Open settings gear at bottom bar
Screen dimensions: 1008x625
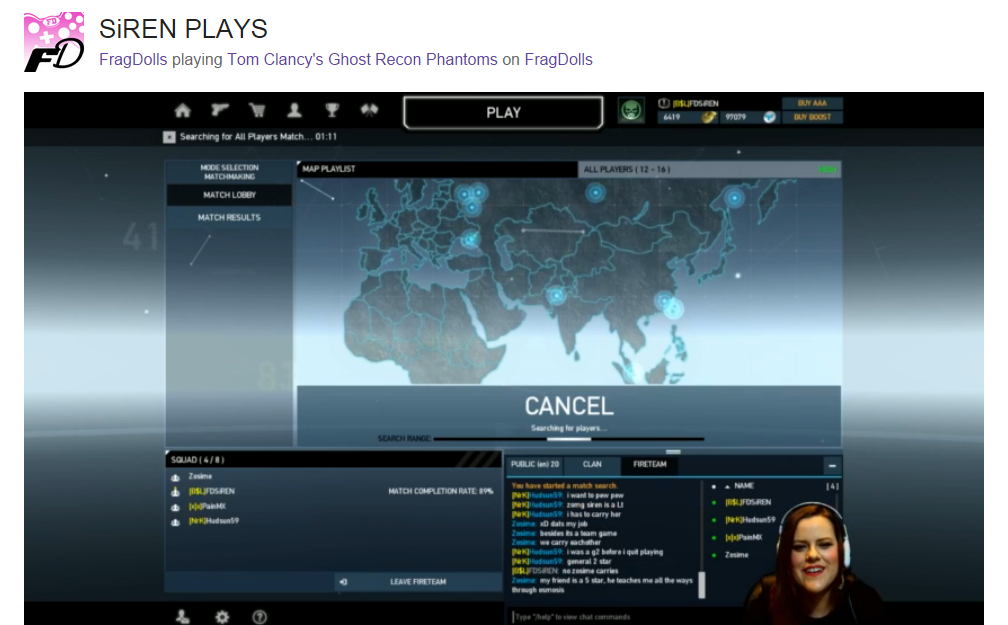pyautogui.click(x=222, y=617)
